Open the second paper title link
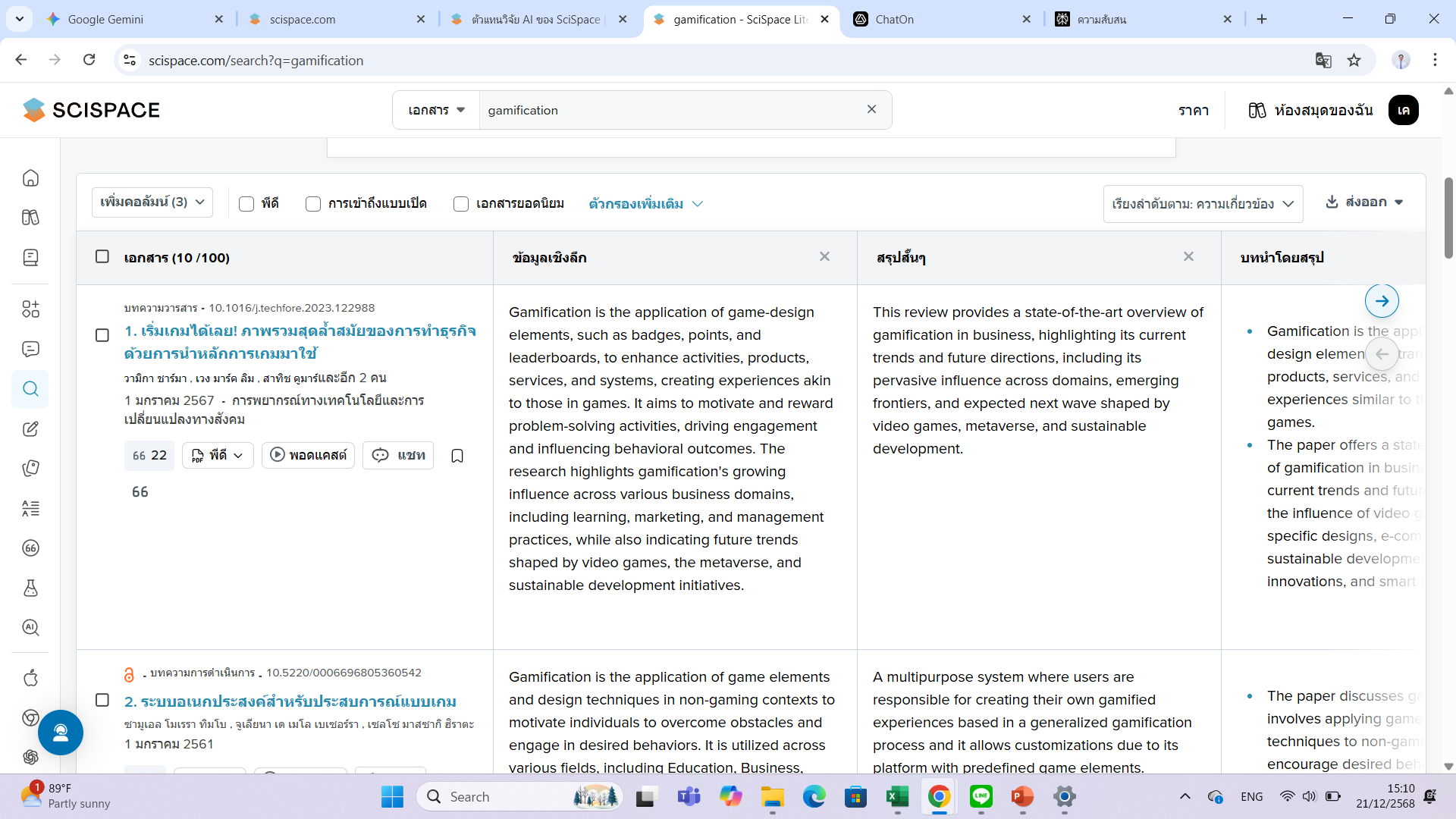 pos(290,701)
